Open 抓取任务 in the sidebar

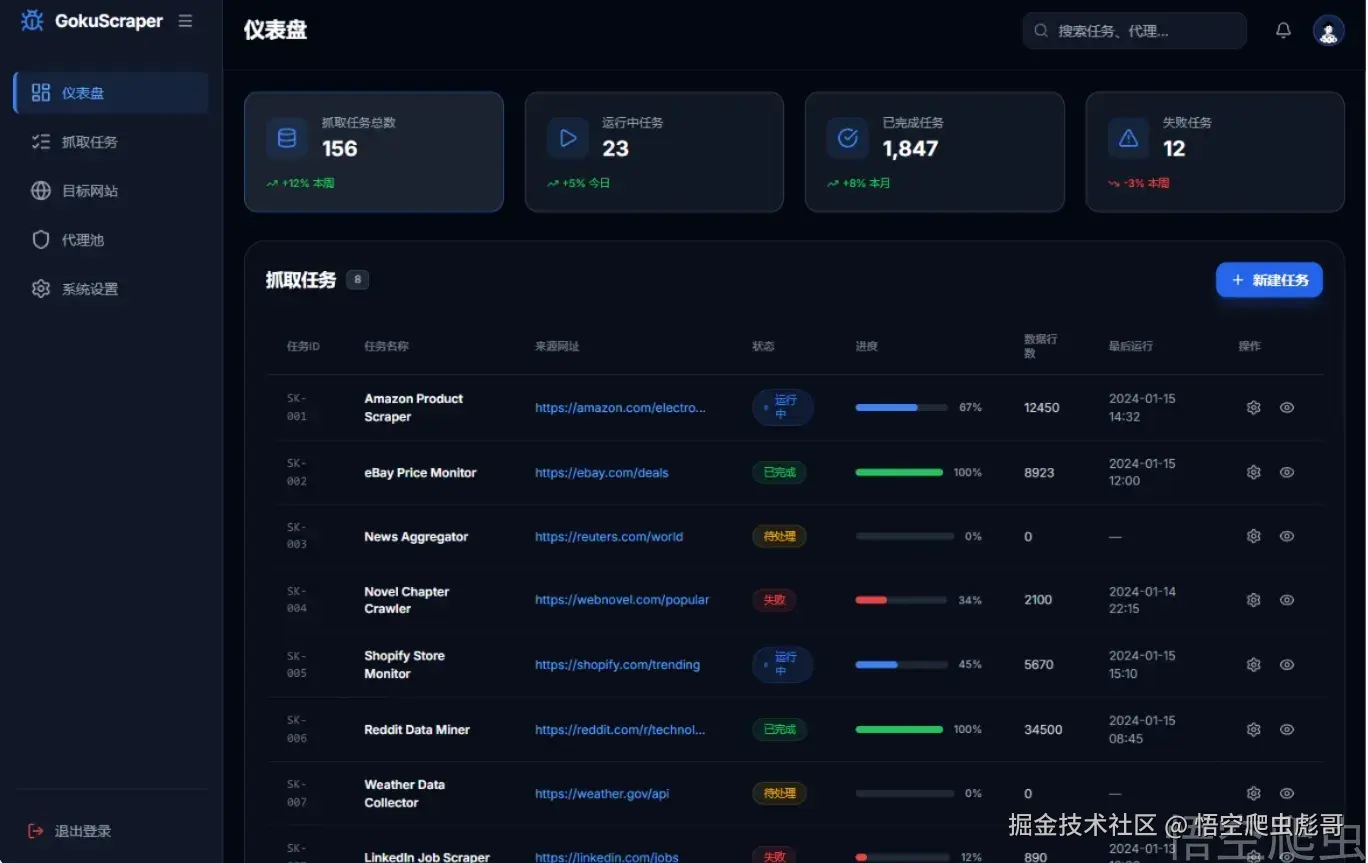click(111, 142)
